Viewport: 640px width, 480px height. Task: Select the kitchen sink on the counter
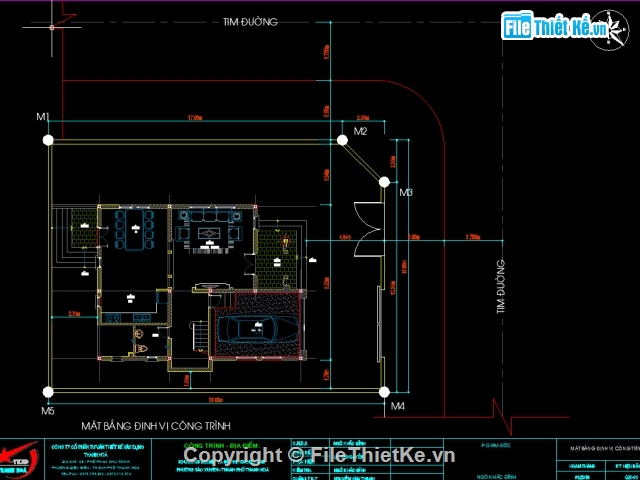[141, 317]
